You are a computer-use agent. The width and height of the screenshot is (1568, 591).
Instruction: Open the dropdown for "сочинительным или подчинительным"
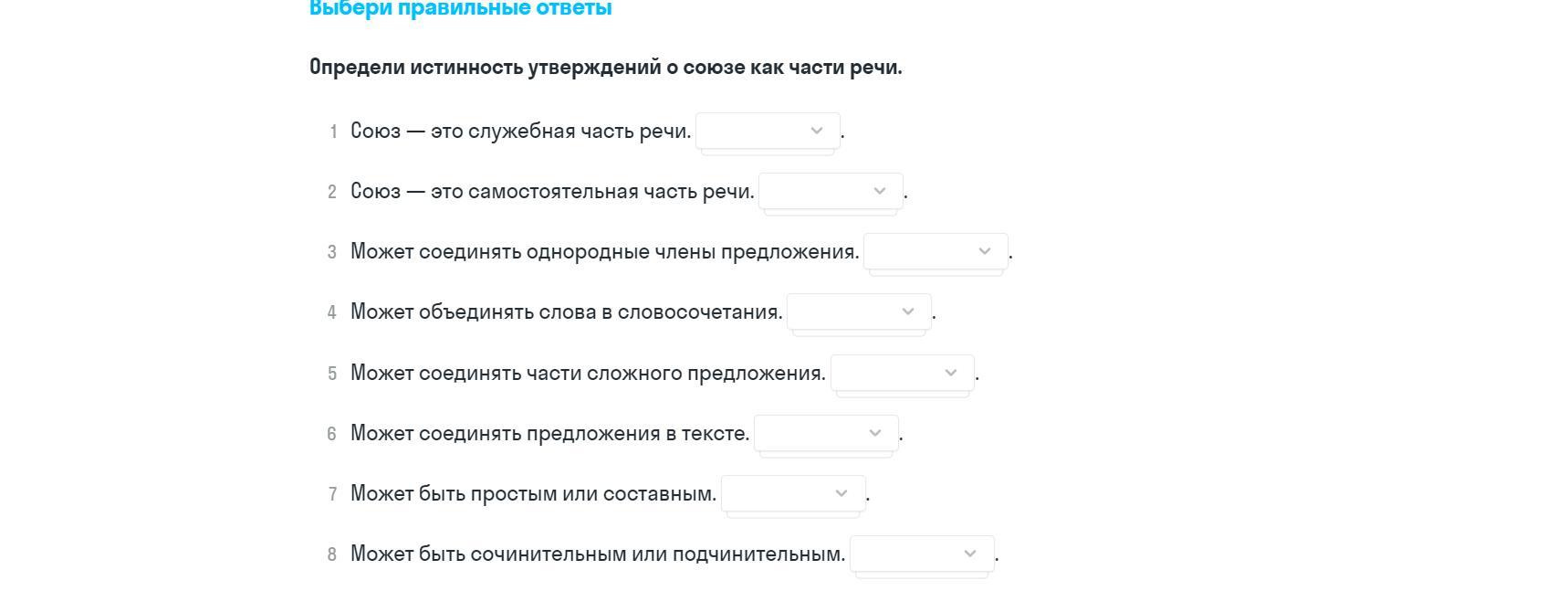[x=922, y=554]
